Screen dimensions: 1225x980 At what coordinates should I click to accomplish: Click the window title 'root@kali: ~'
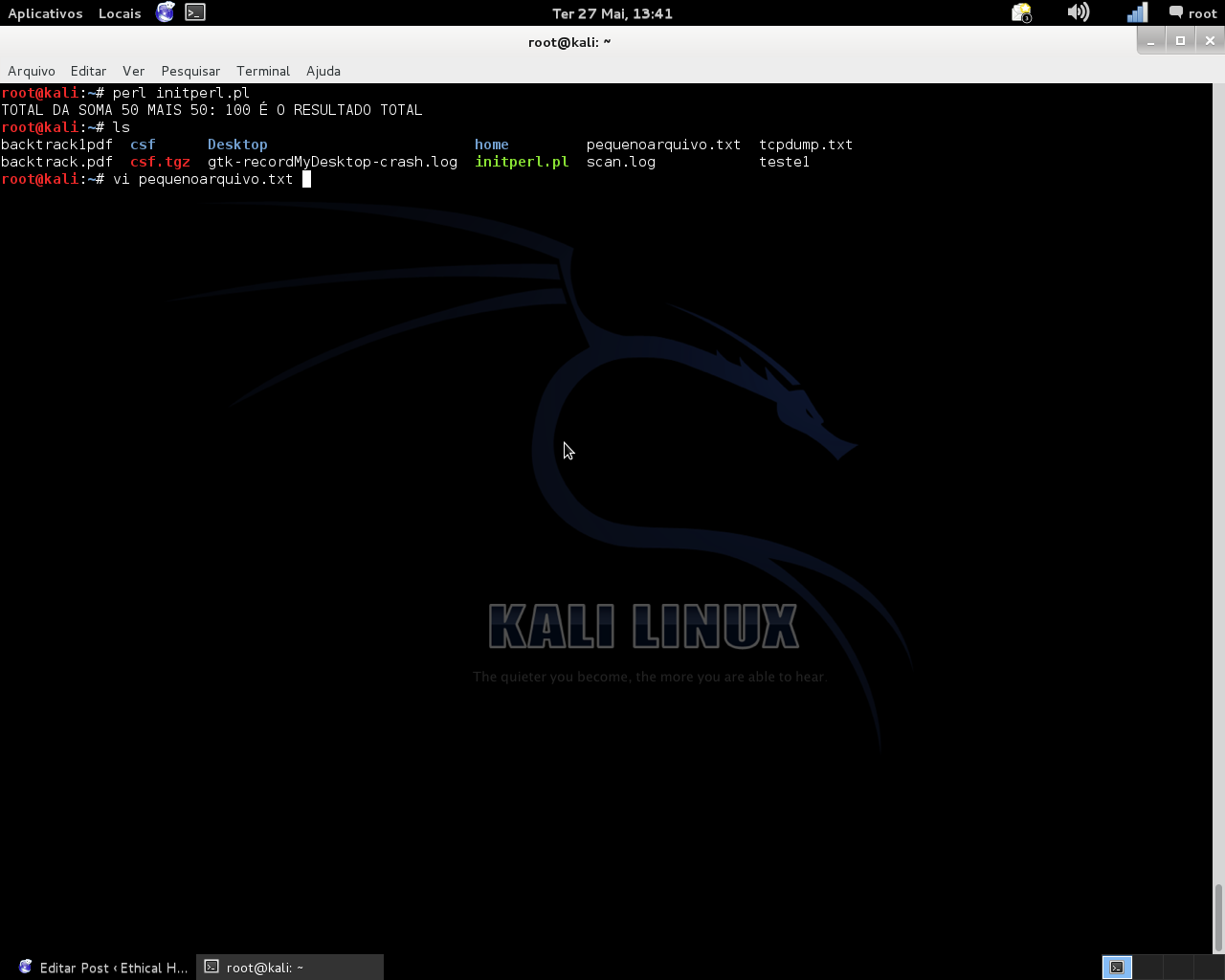[x=569, y=42]
